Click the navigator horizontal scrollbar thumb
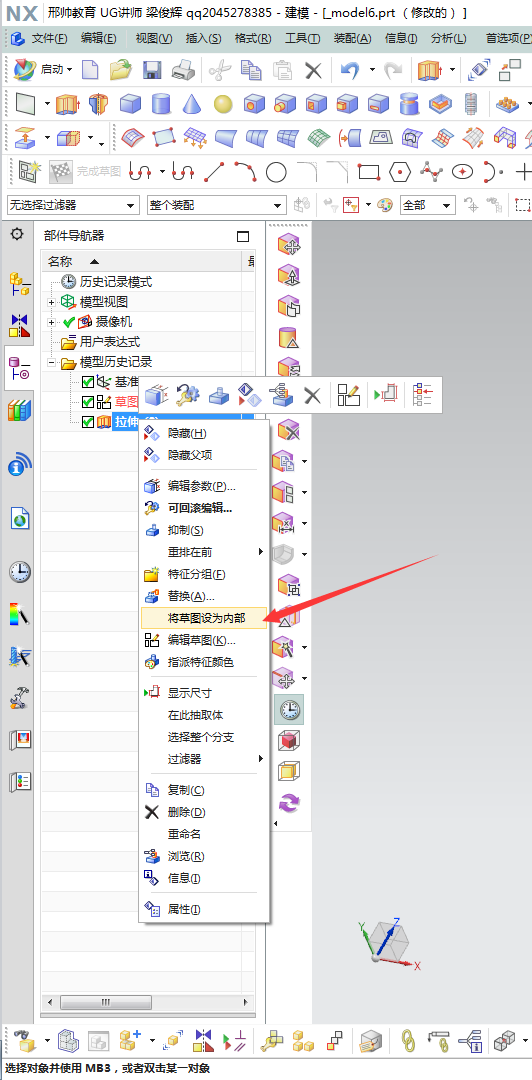 (x=105, y=1001)
